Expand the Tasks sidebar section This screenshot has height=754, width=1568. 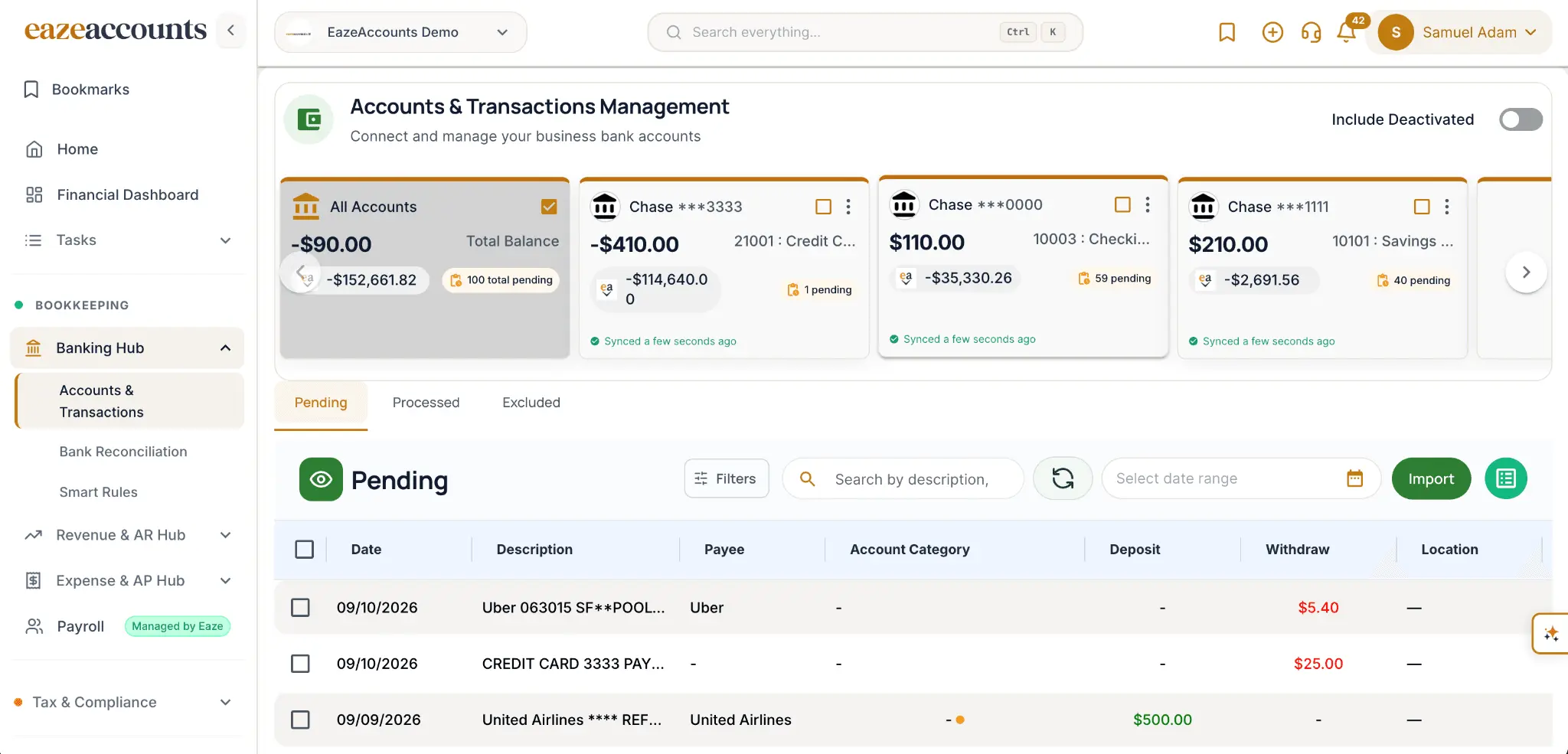coord(127,240)
